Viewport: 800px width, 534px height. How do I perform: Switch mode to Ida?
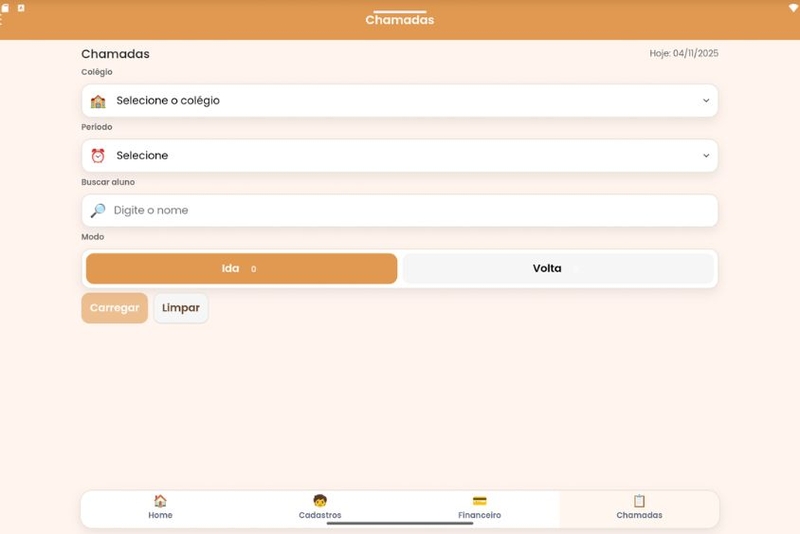[x=241, y=268]
